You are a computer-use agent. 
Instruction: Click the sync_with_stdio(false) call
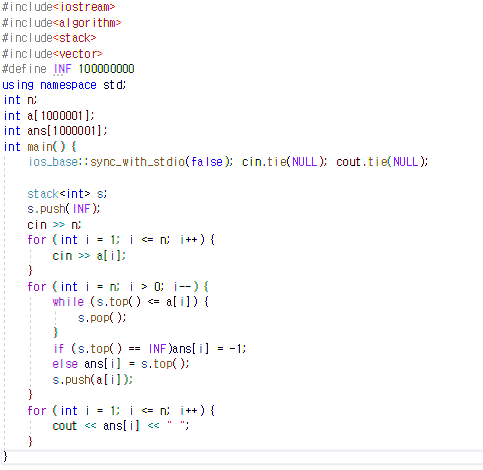162,162
